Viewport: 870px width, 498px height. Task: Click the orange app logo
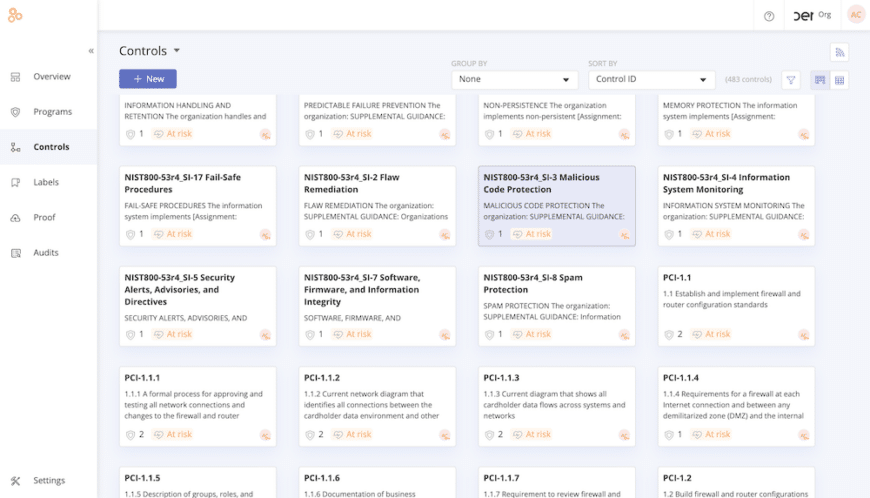pos(15,15)
